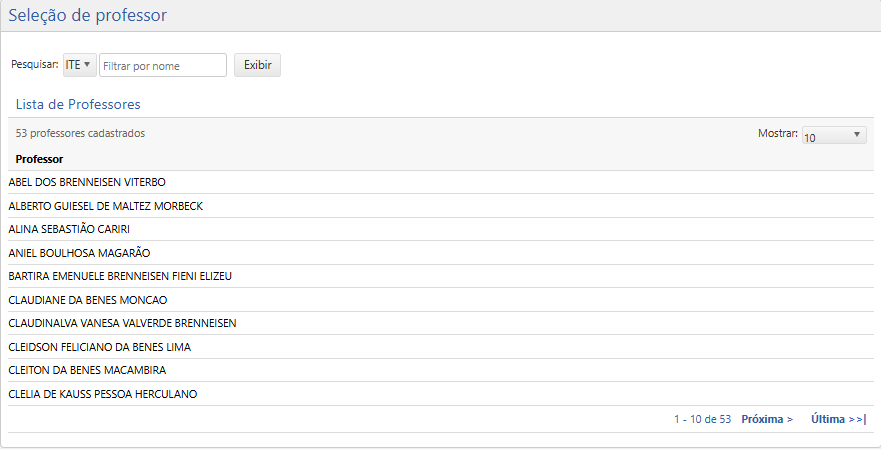
Task: Click the Seleção de professor title
Action: (88, 15)
